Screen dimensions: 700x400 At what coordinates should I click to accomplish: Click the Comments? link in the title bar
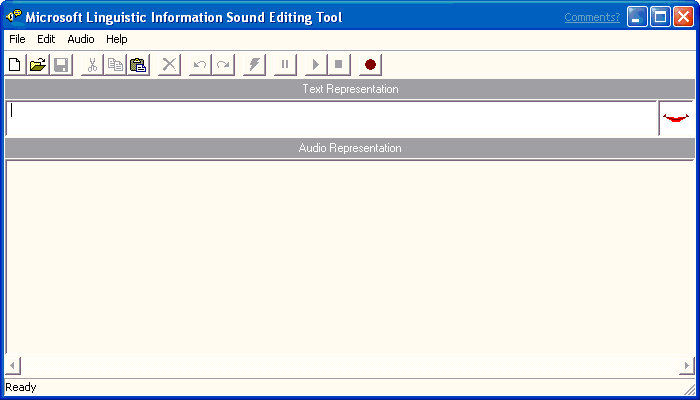(x=592, y=17)
